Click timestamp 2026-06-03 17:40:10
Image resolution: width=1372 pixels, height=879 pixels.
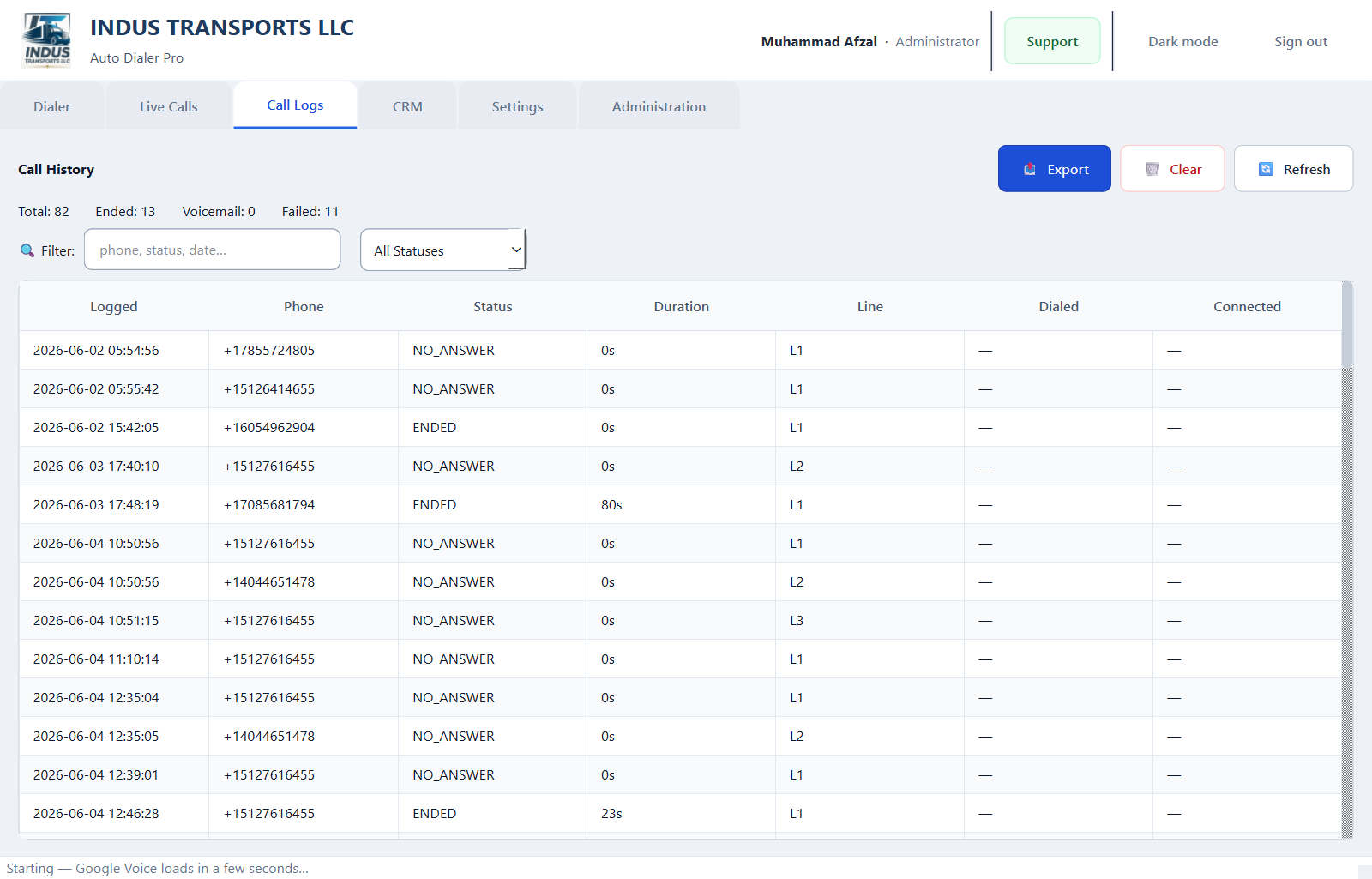click(x=96, y=466)
